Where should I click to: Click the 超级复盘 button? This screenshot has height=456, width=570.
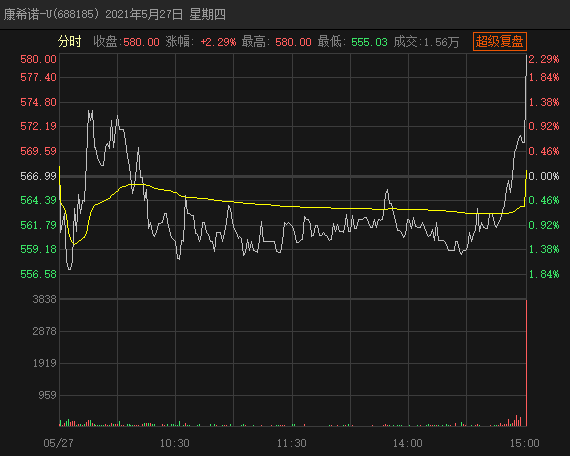click(499, 41)
